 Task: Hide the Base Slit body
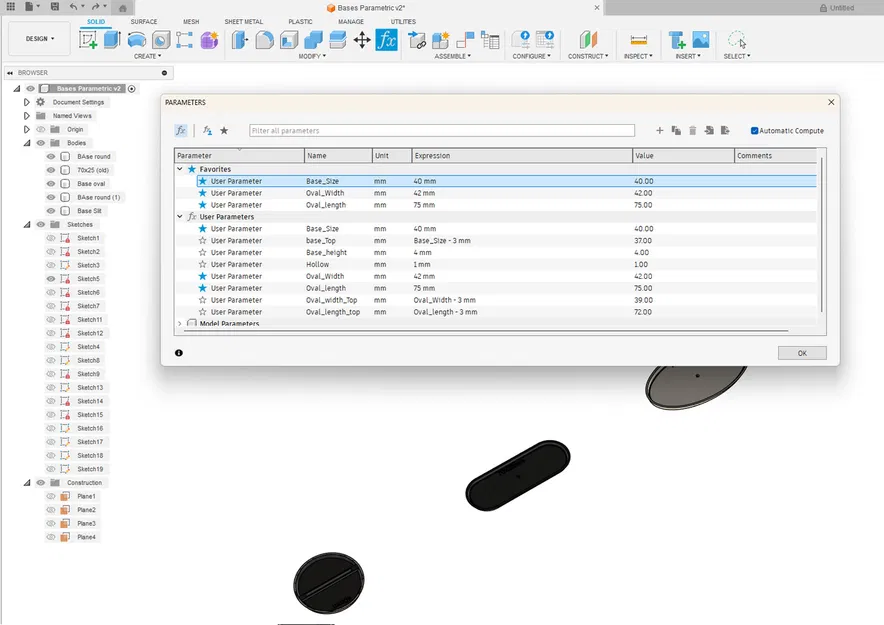click(51, 211)
